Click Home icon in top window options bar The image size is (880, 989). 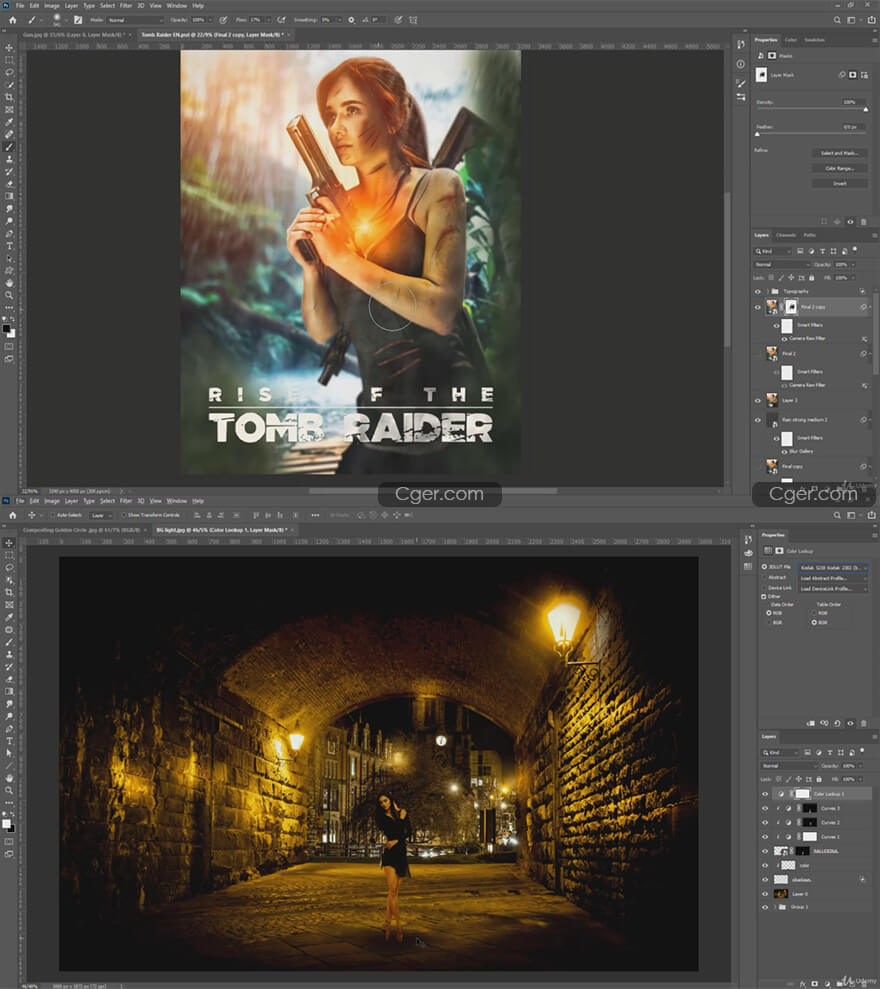[12, 20]
